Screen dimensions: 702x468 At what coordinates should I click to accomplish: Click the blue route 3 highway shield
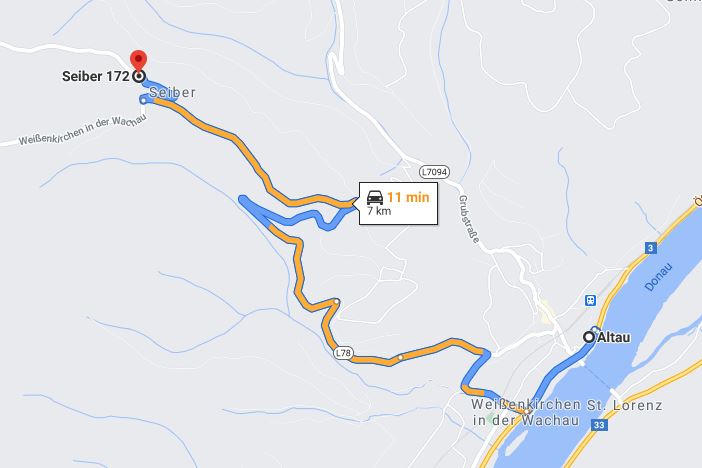[x=651, y=248]
